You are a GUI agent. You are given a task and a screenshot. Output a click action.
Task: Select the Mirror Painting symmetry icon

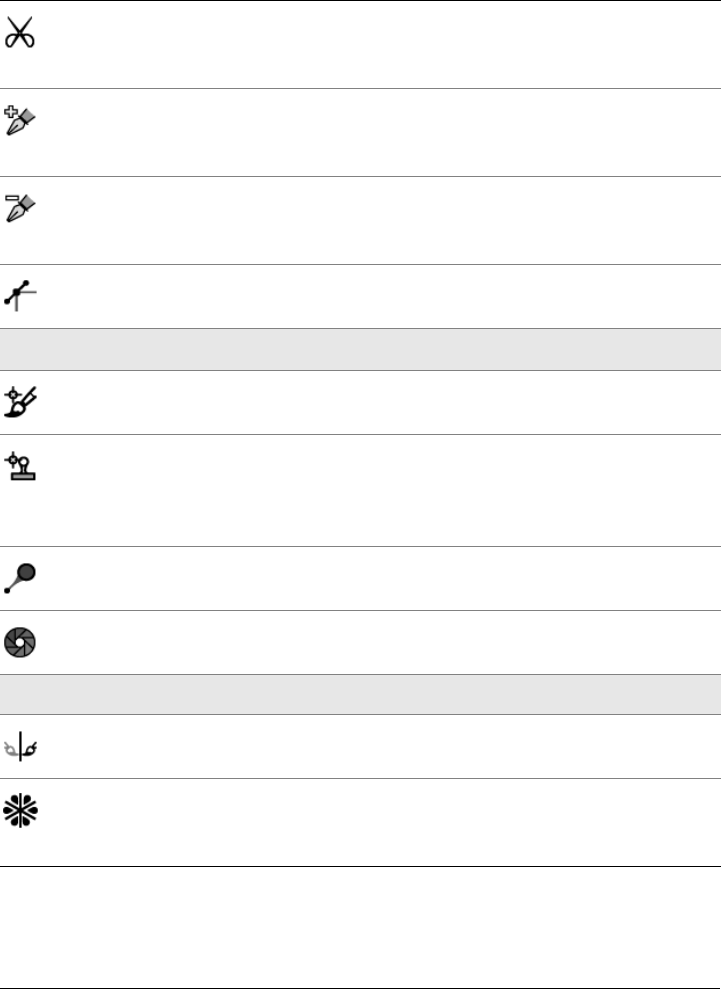tap(20, 747)
